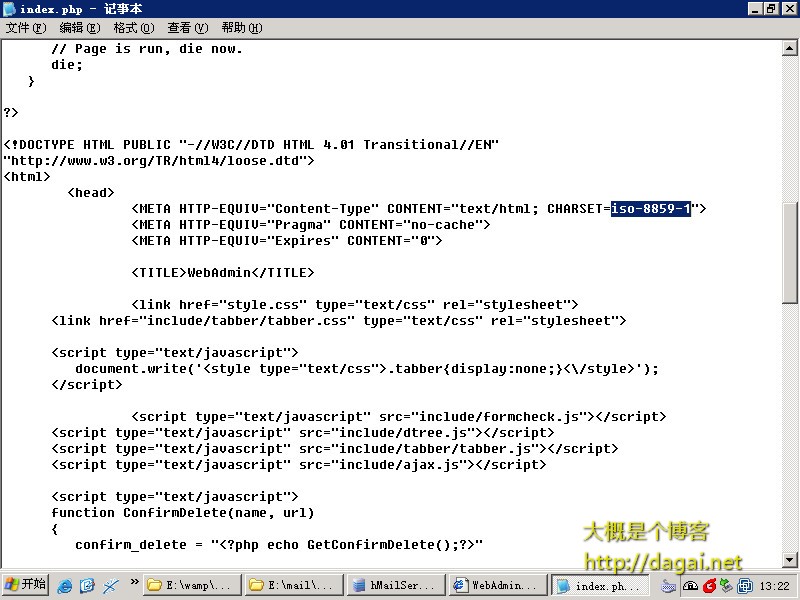The width and height of the screenshot is (800, 600).
Task: Click 'loose.dtd' in the DOCTYPE URL
Action: pyautogui.click(x=263, y=161)
